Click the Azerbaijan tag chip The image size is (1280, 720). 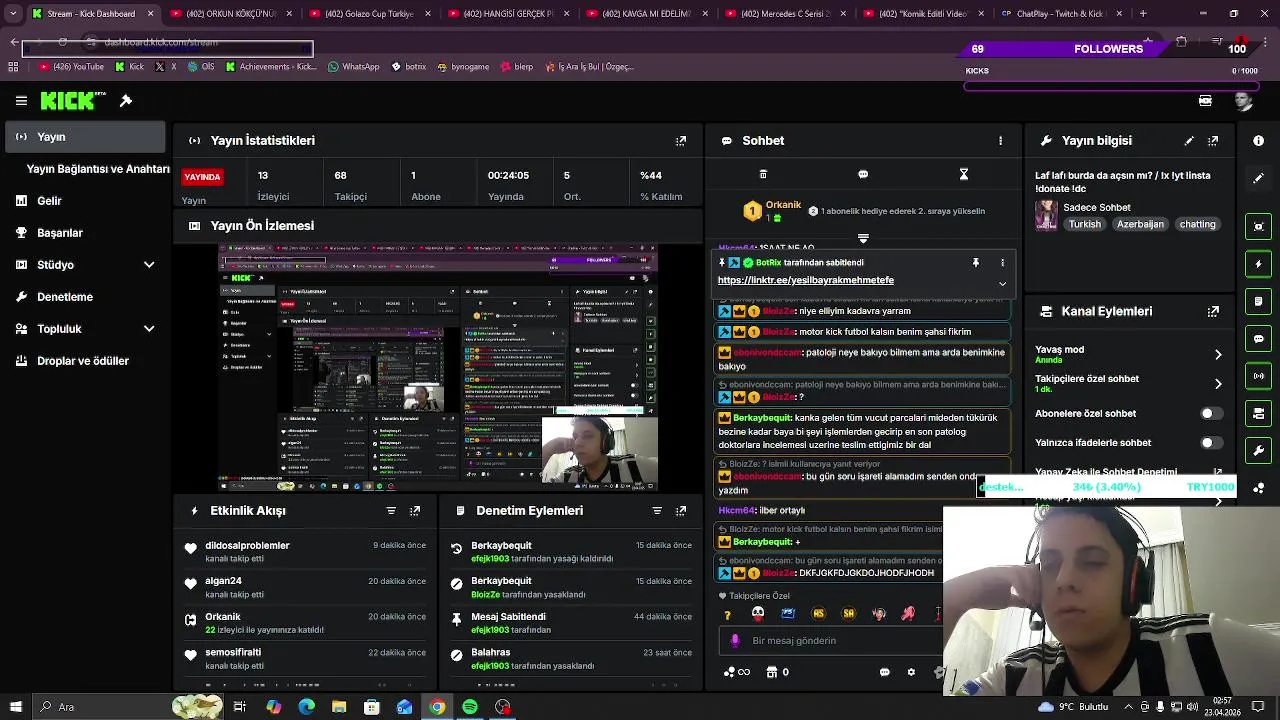(1140, 225)
